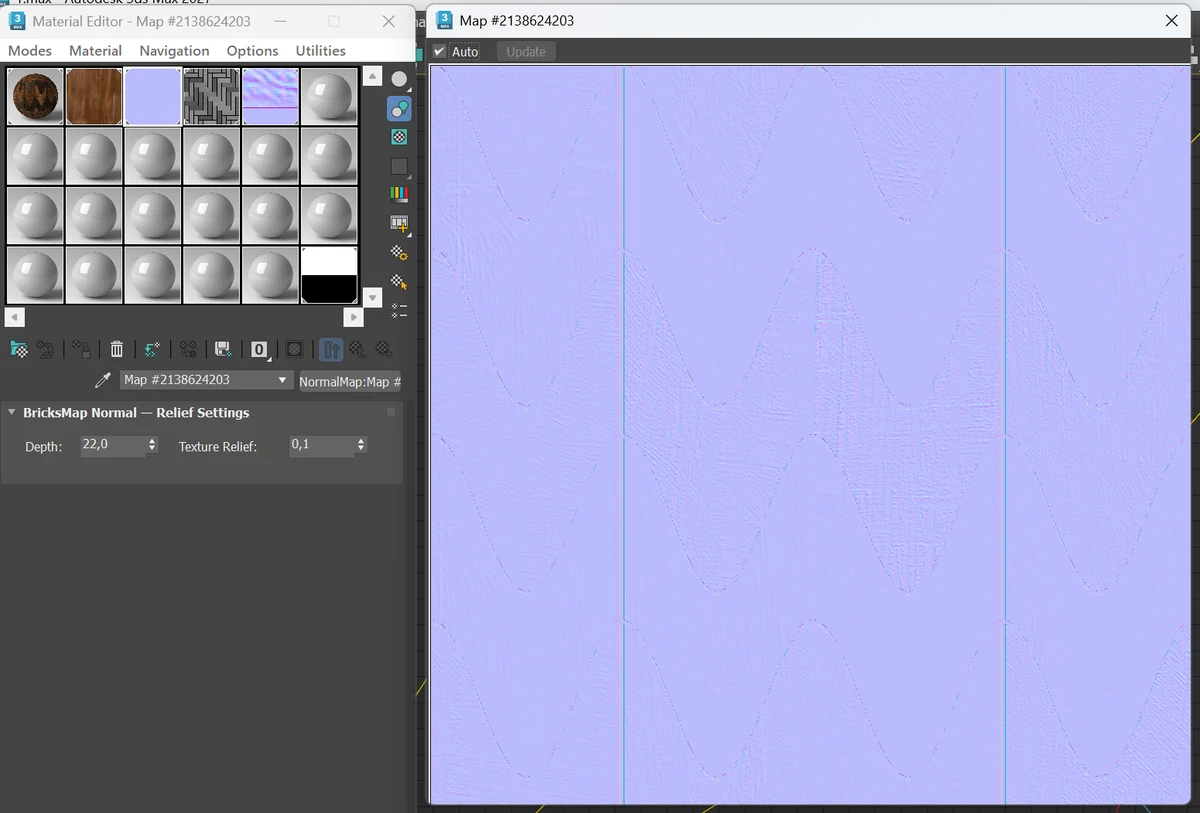1200x813 pixels.
Task: Click sample slots scroll left arrow
Action: tap(14, 317)
